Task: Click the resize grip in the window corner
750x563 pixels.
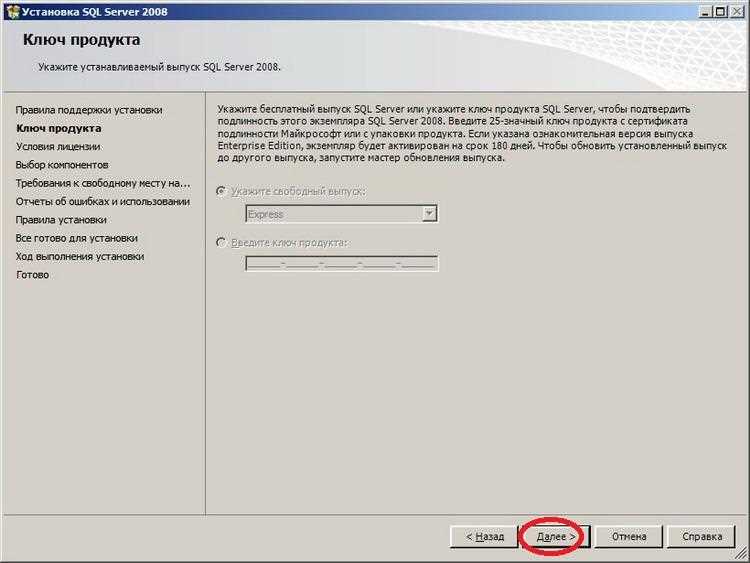Action: point(742,554)
